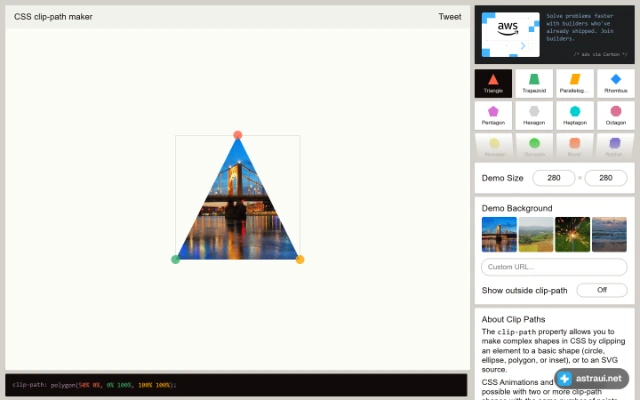Select the Trapezoid shape
Image resolution: width=640 pixels, height=400 pixels.
[534, 83]
